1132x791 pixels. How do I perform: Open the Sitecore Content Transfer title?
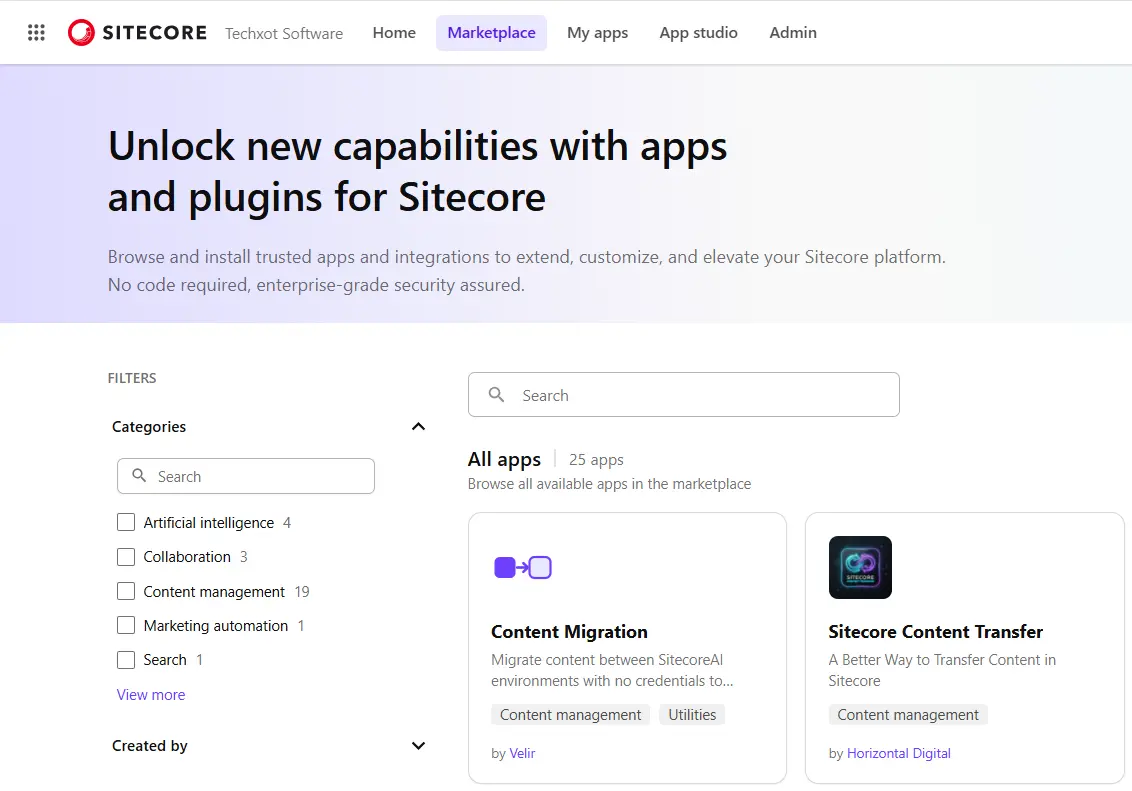(936, 632)
